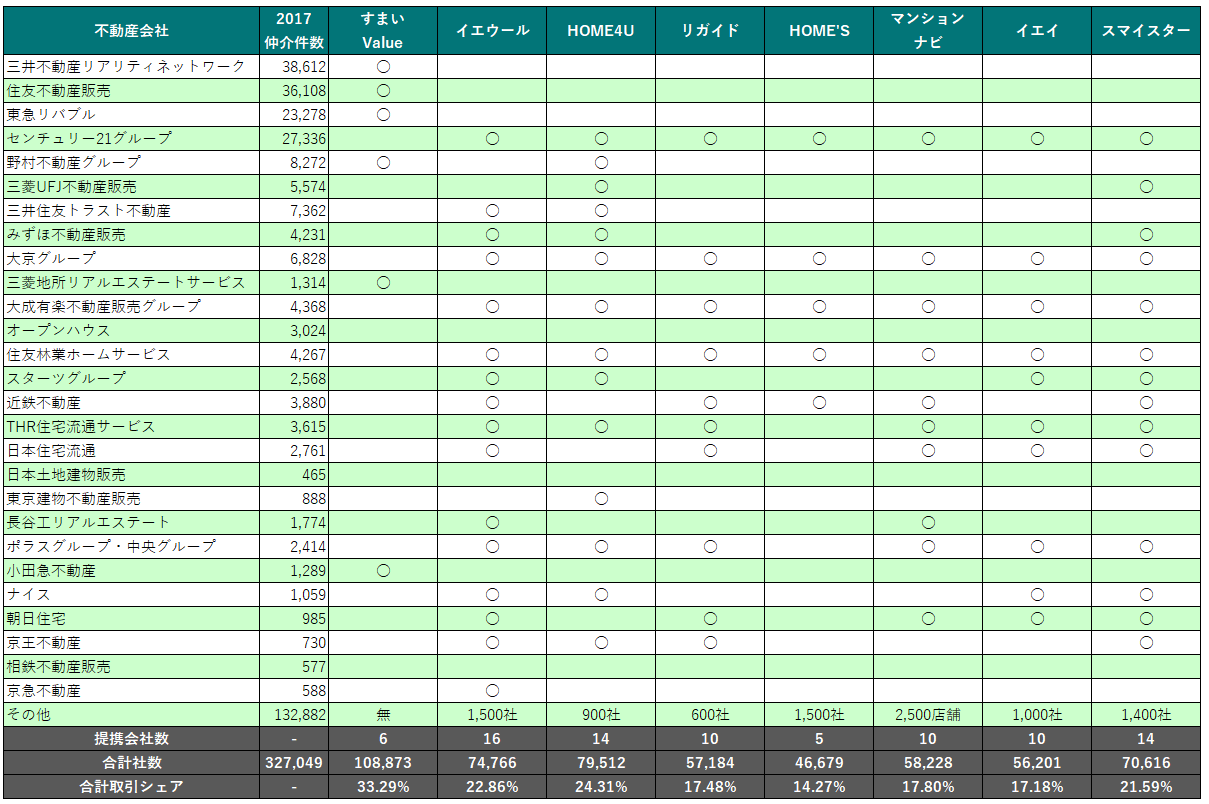
Task: Click the 21.59% share cell
Action: click(x=1145, y=787)
